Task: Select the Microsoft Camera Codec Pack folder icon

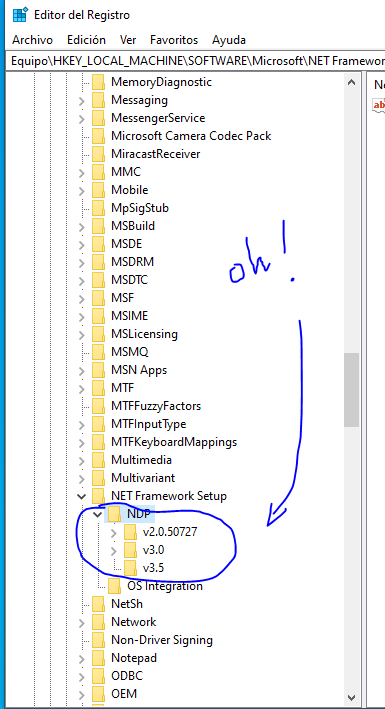Action: [98, 136]
